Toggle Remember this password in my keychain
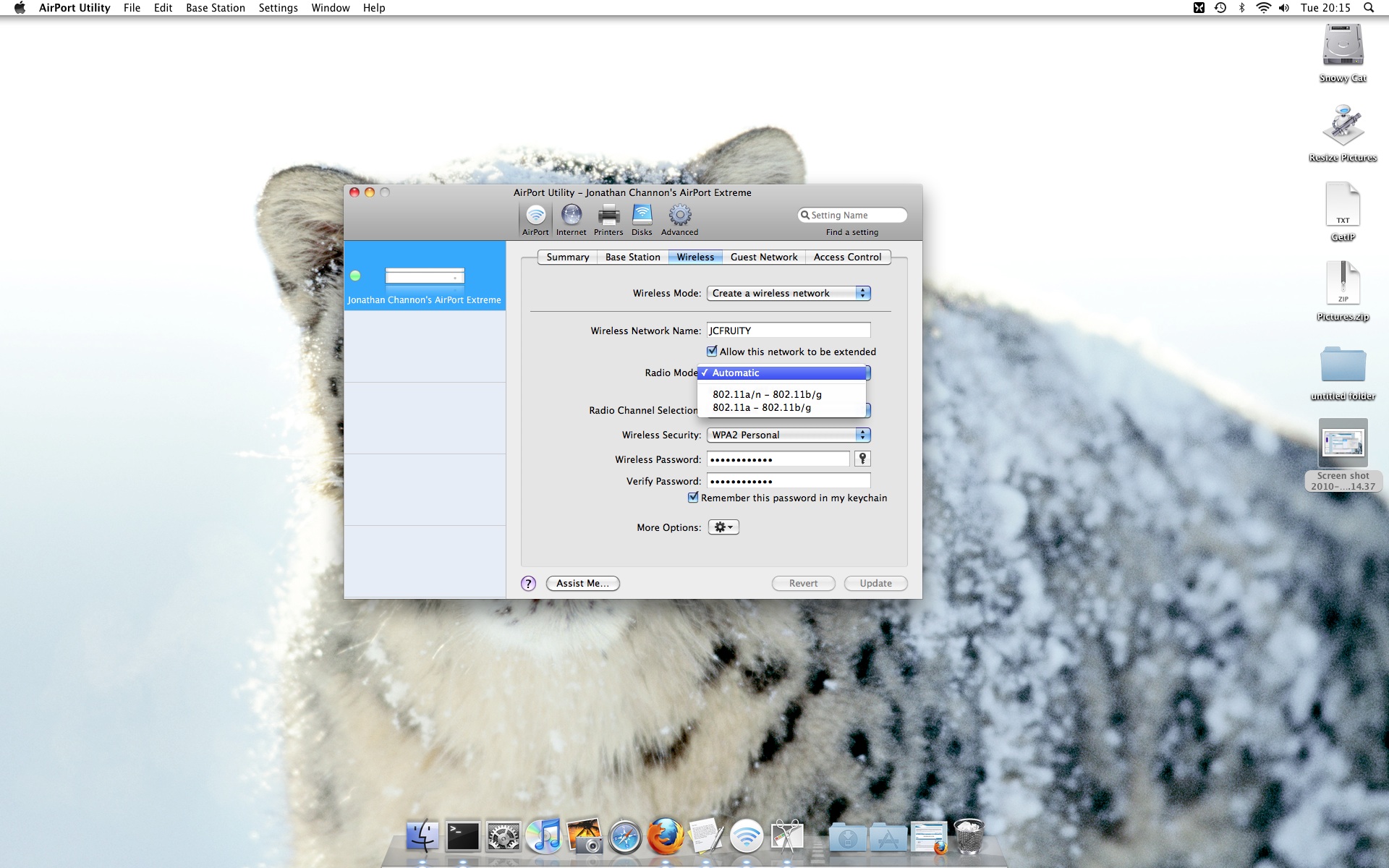Screen dimensions: 1389x868 click(x=693, y=498)
